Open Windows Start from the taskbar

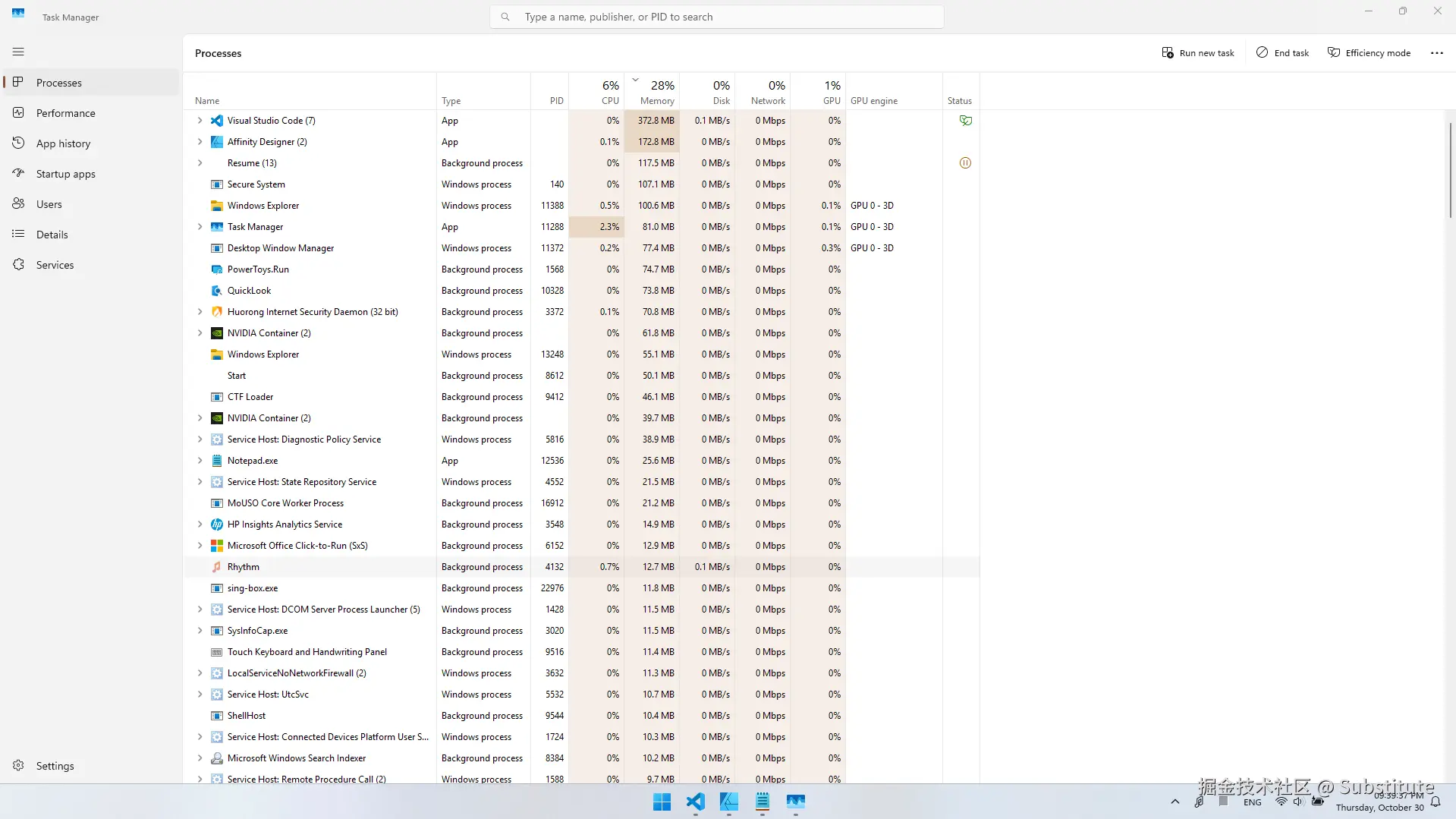(662, 802)
